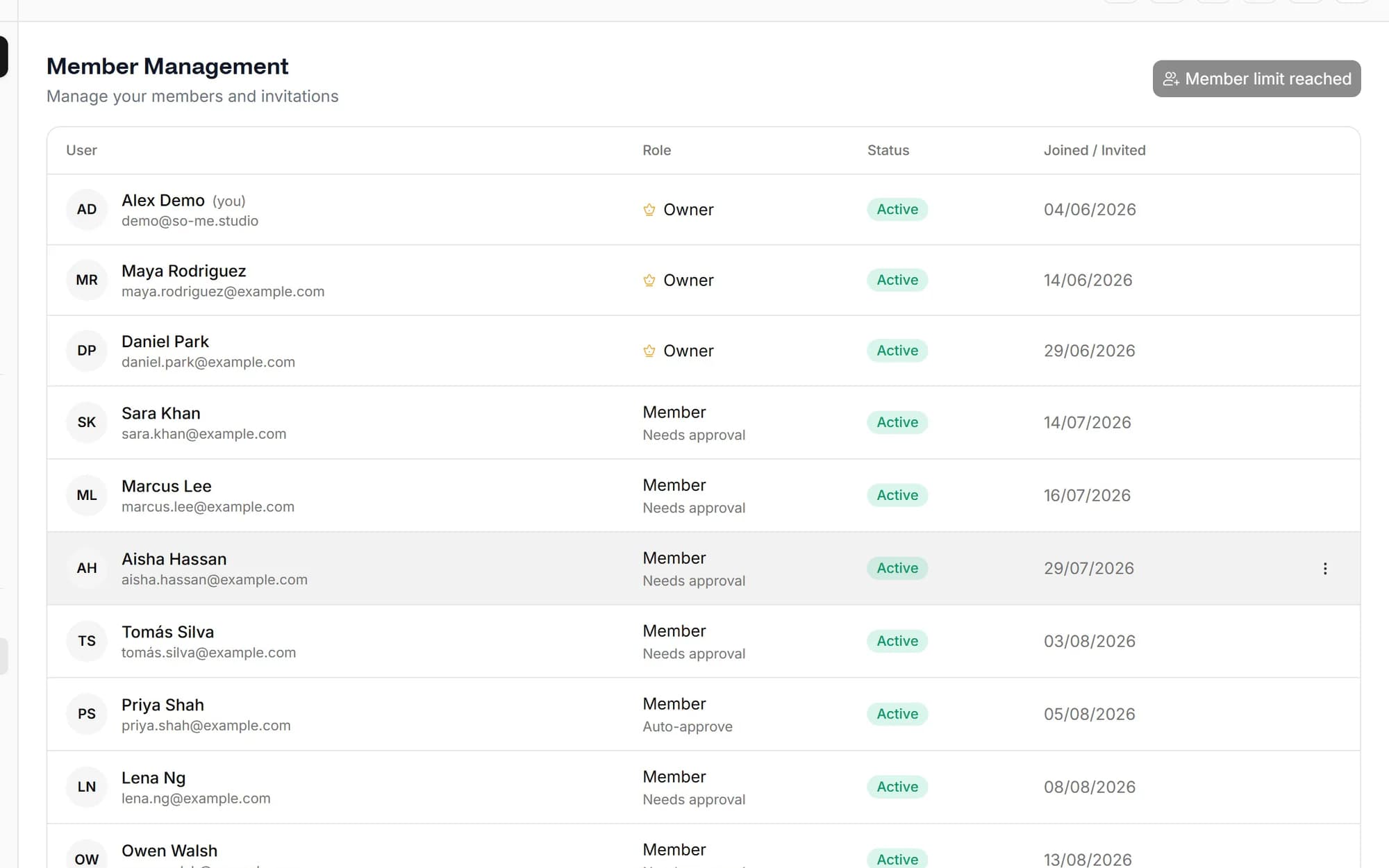Click Auto-approve under Priya Shah's role
Viewport: 1389px width, 868px height.
coord(688,726)
